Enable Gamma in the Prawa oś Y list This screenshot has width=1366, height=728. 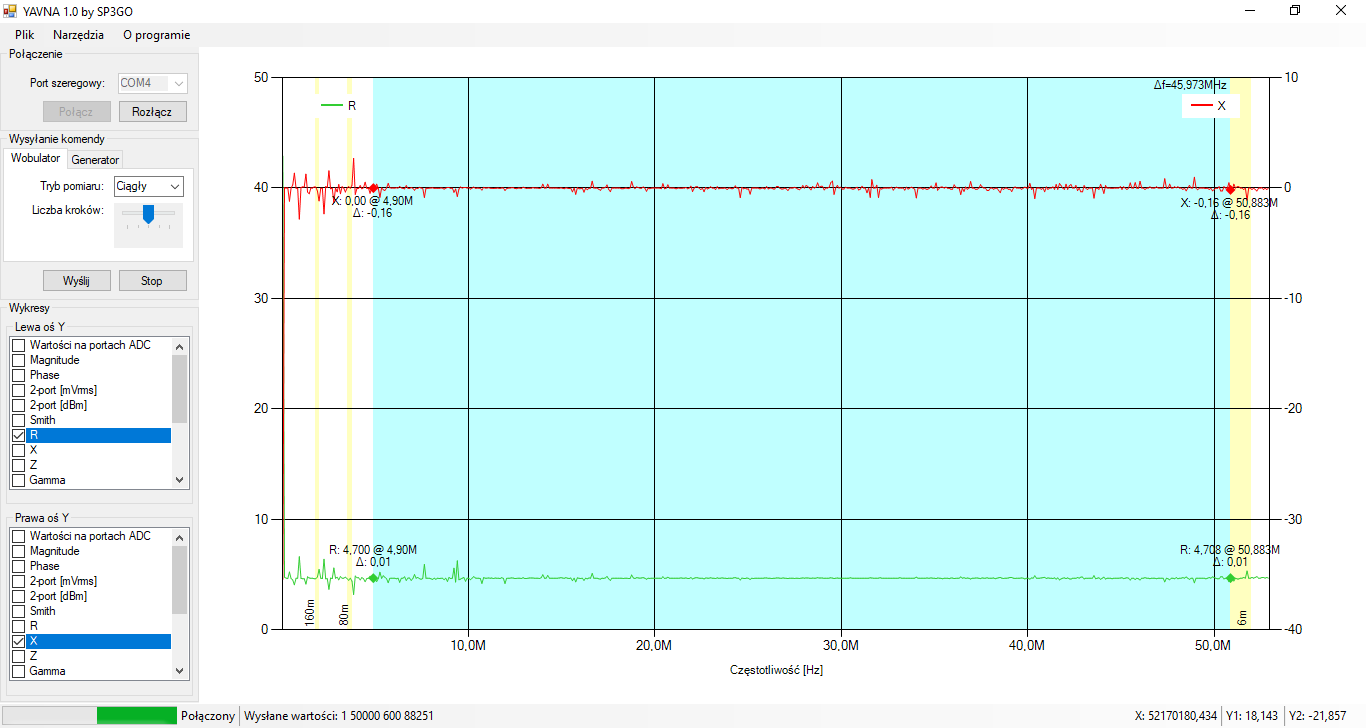click(19, 671)
